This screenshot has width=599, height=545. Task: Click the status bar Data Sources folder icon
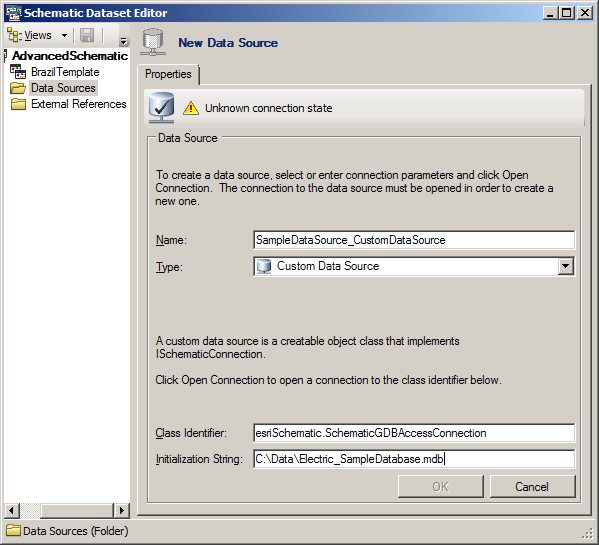click(13, 530)
